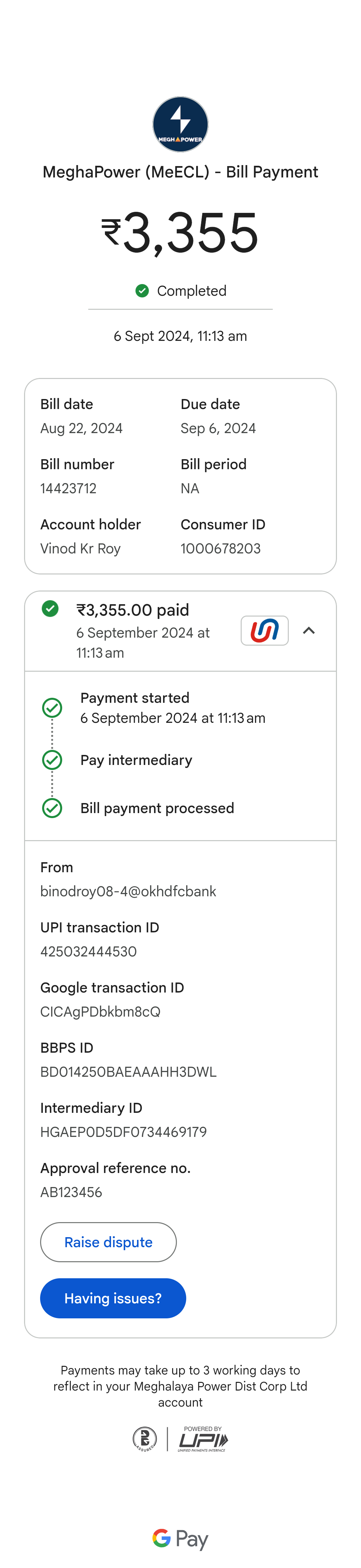Select the BBPS ID value
Viewport: 361px width, 1568px height.
coord(128,1072)
